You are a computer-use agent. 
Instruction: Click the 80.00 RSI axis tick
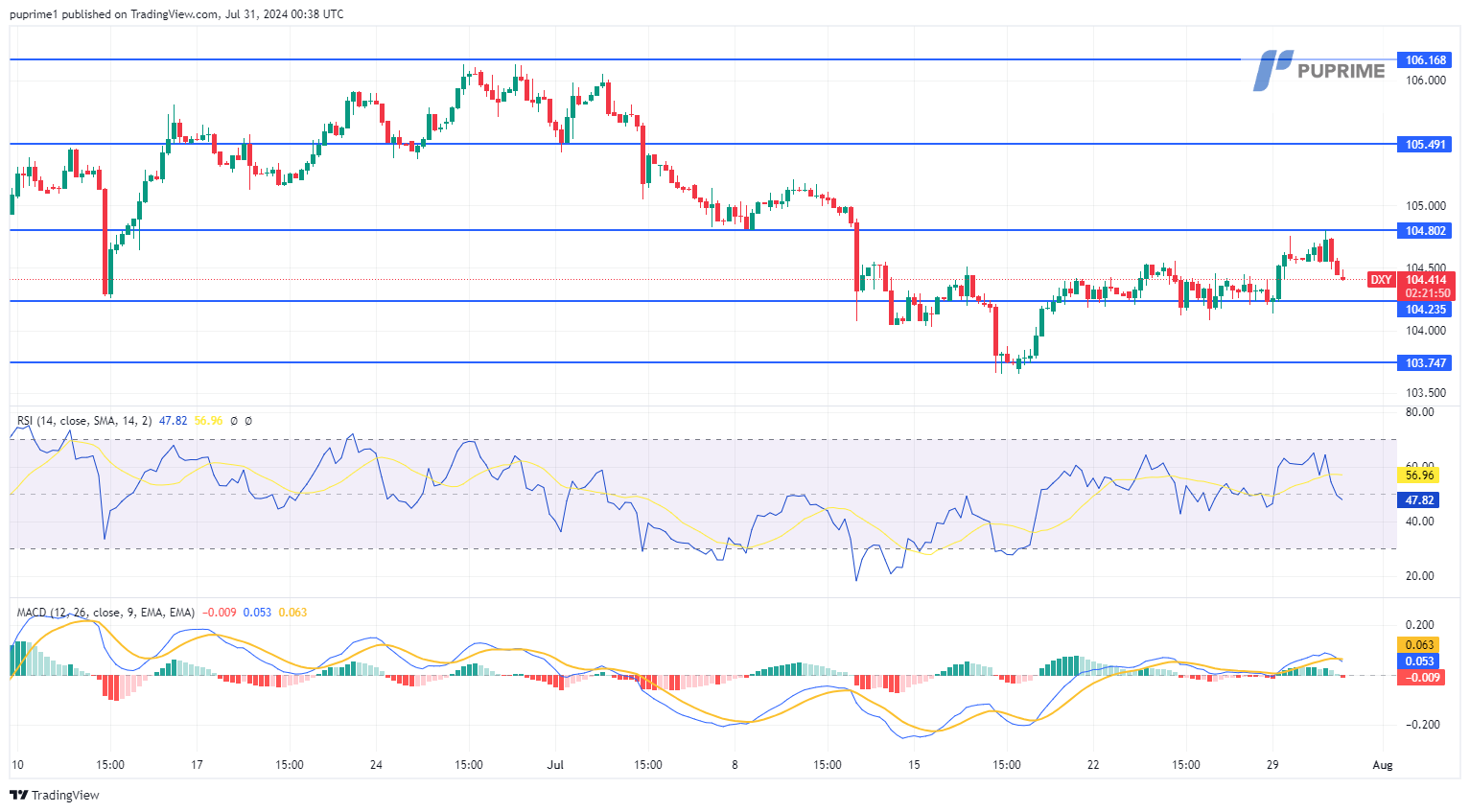[1420, 412]
